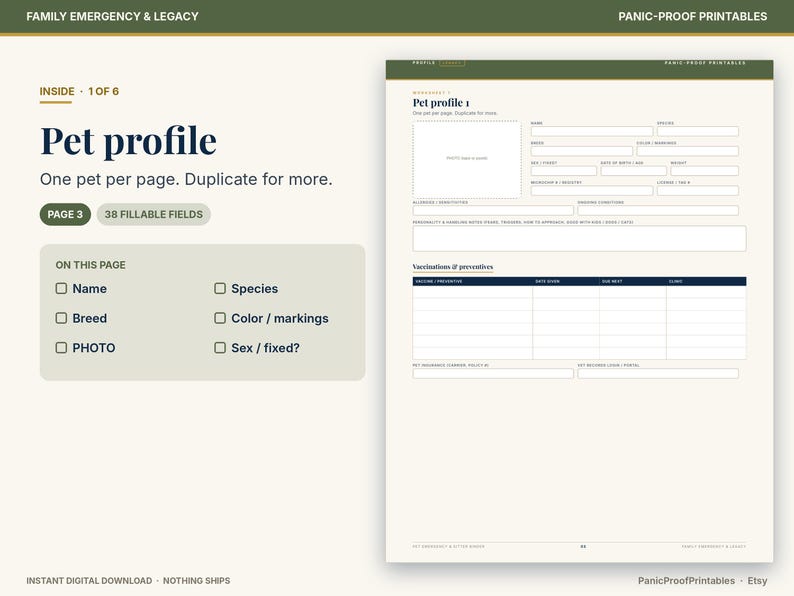This screenshot has width=794, height=596.
Task: Click FAMILY EMERGENCY & LEGACY header text
Action: click(112, 16)
